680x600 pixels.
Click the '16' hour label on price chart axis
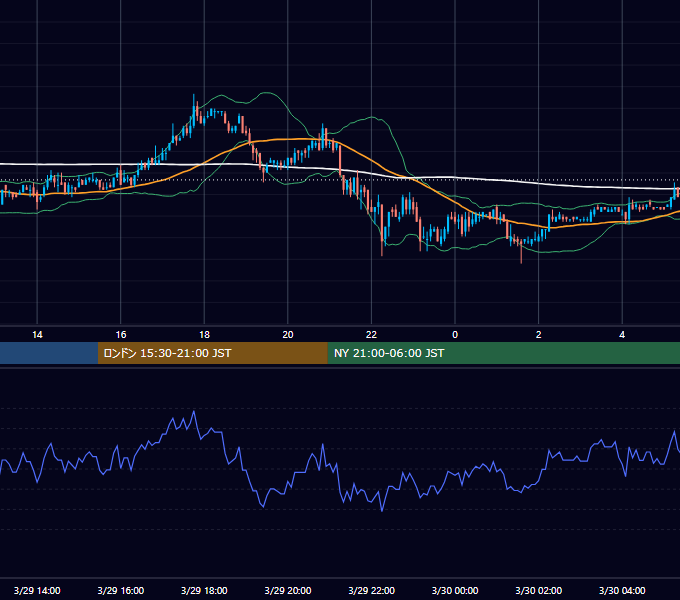tap(121, 335)
